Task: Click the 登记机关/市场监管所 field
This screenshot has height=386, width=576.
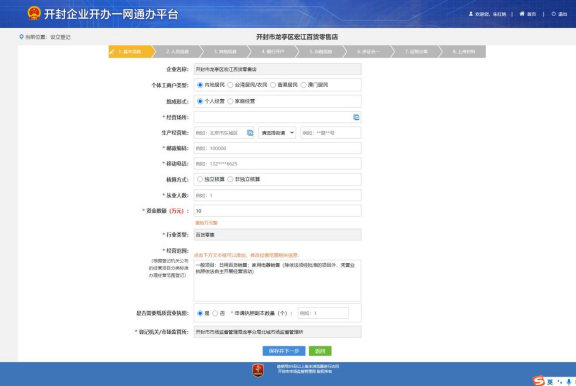Action: pos(277,332)
